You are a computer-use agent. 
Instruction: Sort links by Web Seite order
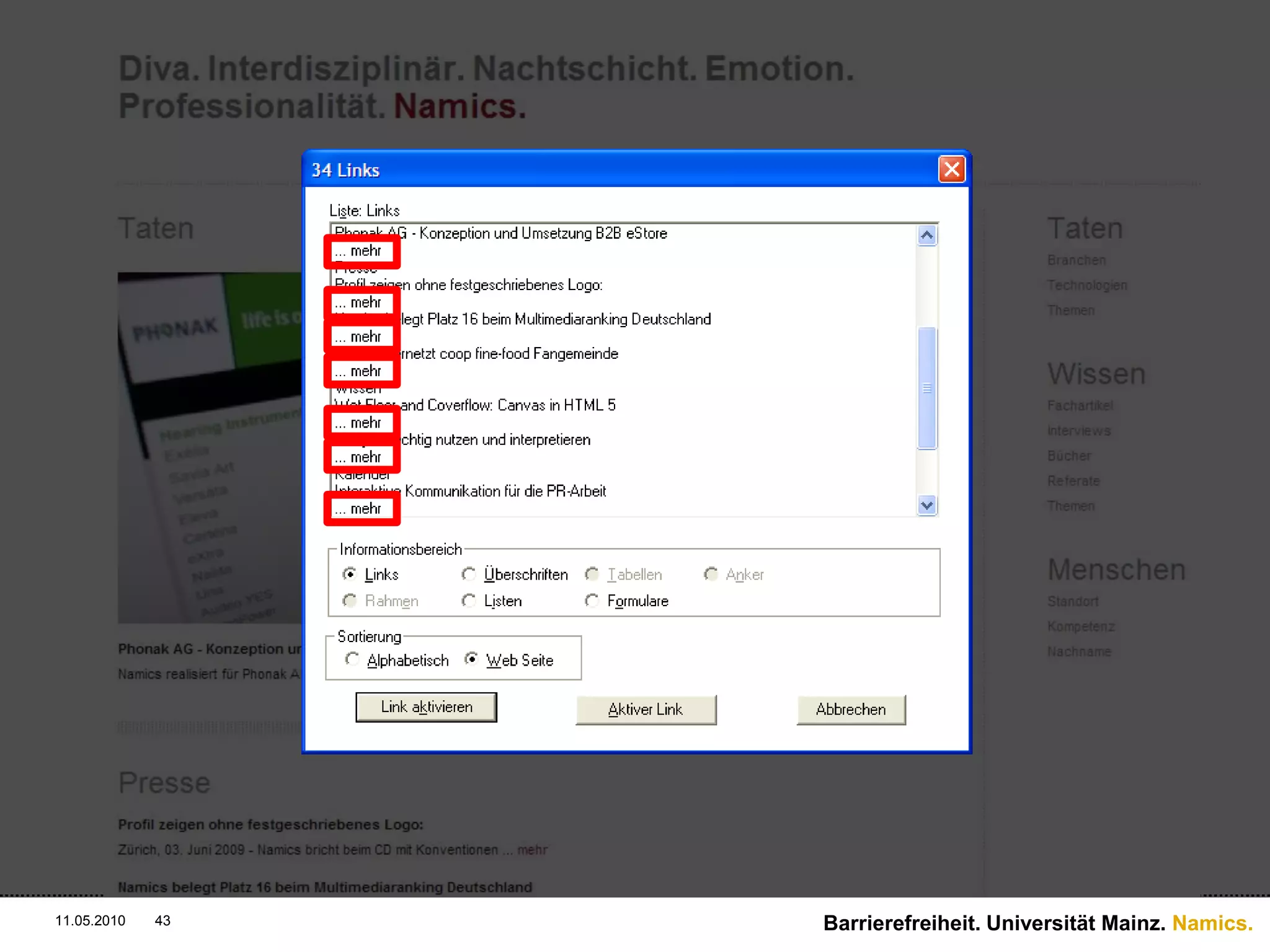(509, 660)
